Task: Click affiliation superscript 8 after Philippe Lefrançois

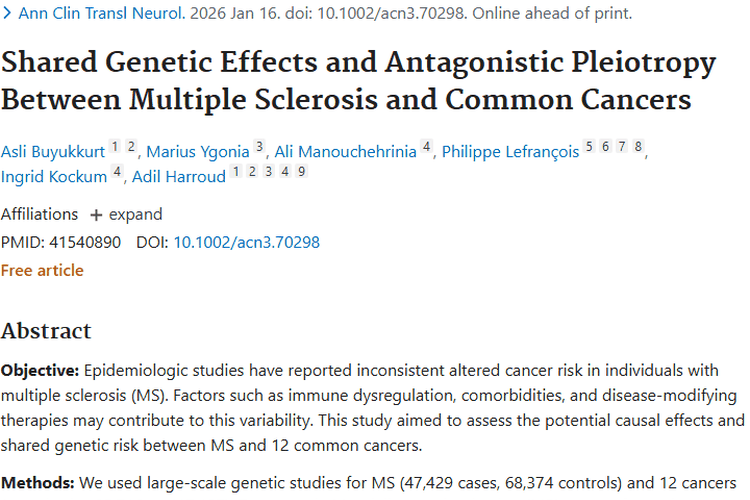Action: 638,147
